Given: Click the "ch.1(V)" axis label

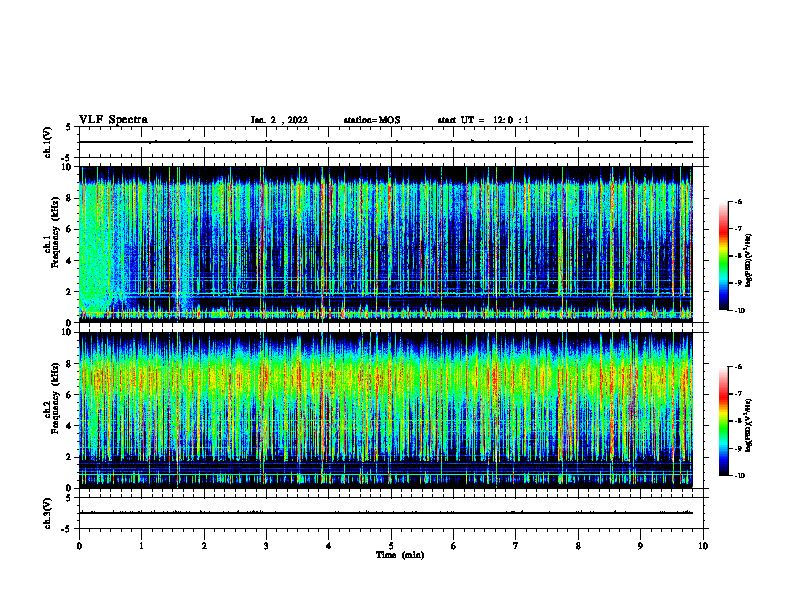Looking at the screenshot, I should coord(48,142).
